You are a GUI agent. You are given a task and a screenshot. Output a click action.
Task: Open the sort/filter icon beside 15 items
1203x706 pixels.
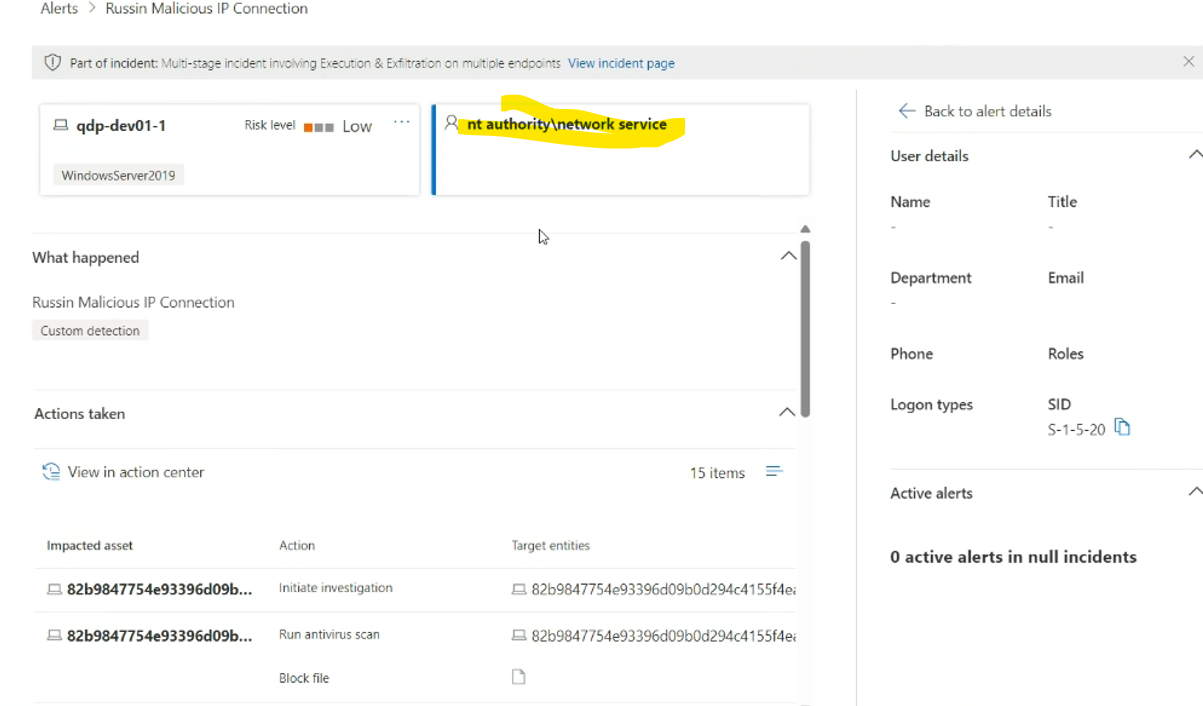pyautogui.click(x=775, y=472)
